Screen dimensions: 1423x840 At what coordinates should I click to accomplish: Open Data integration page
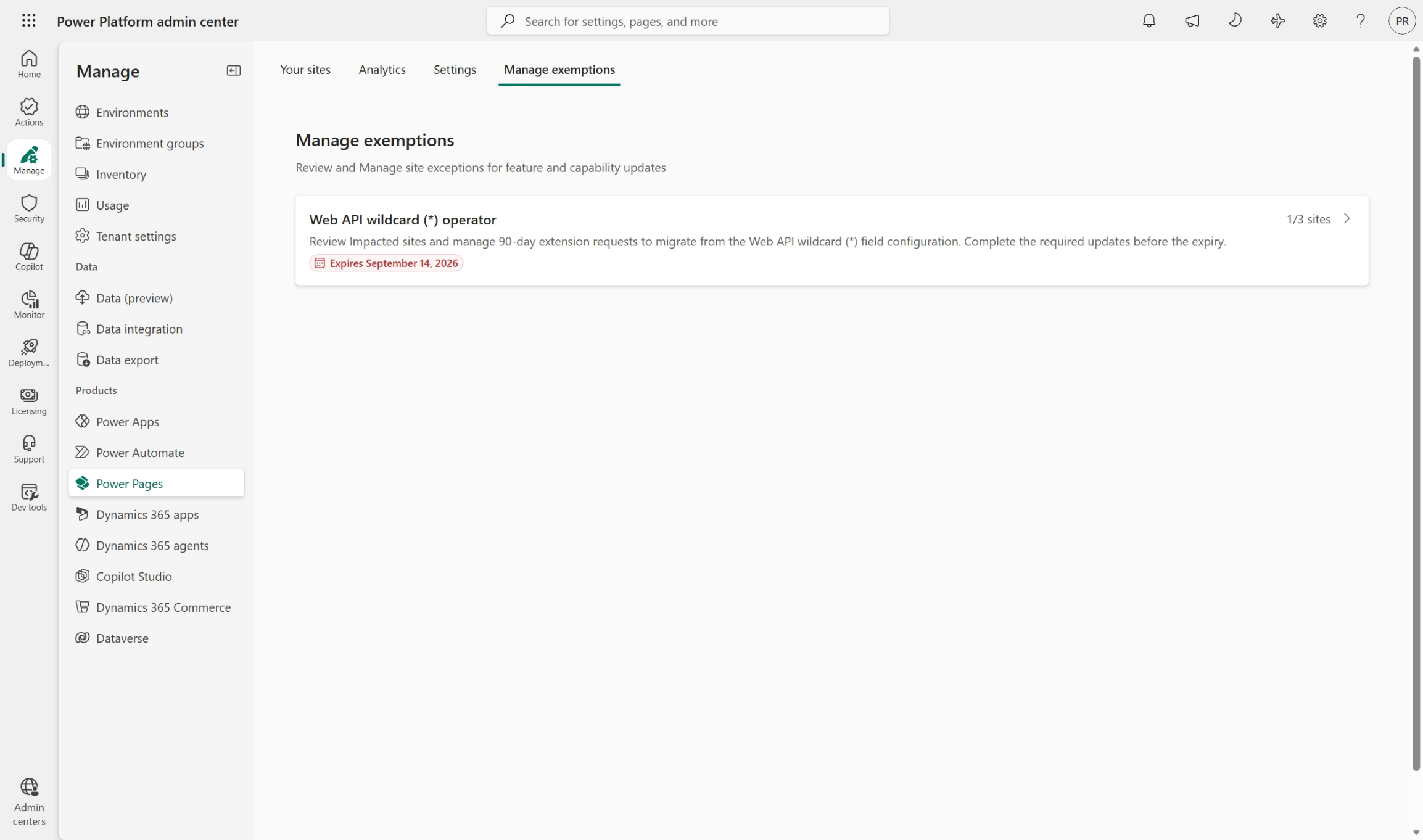(157, 329)
